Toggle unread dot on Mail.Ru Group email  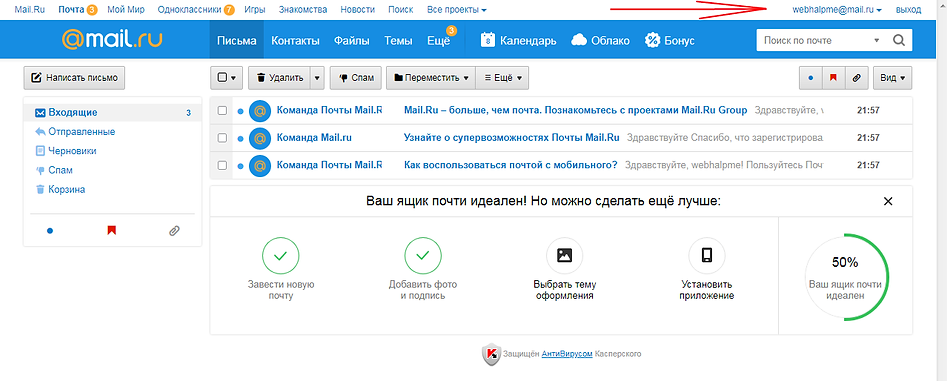pos(240,111)
